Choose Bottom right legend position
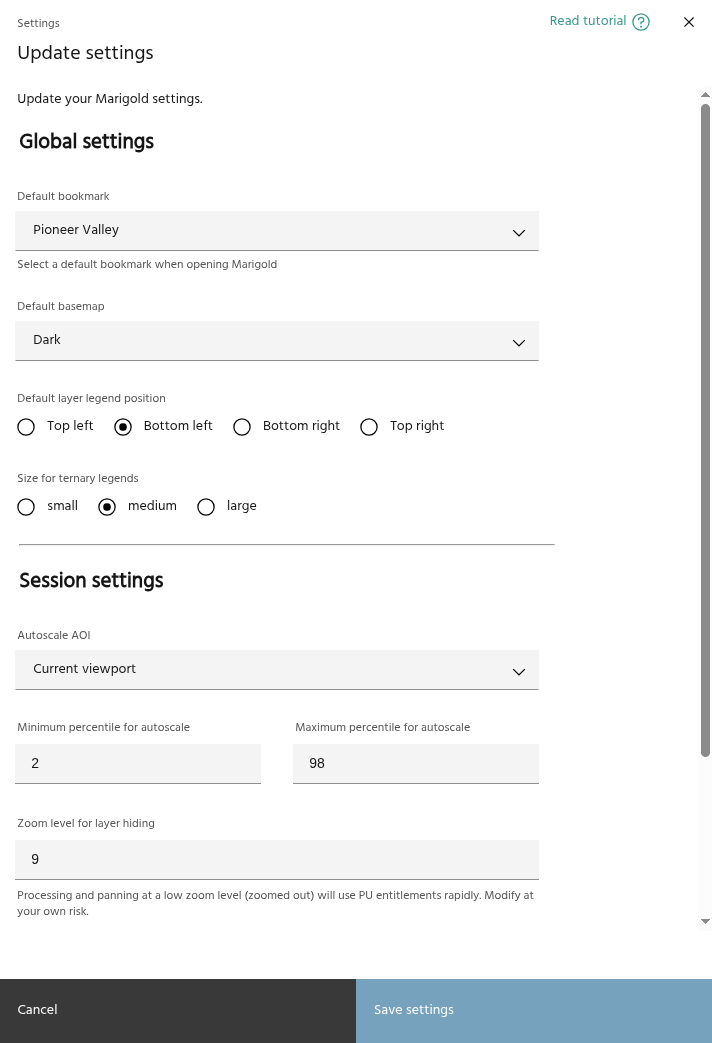The image size is (712, 1043). pos(241,427)
